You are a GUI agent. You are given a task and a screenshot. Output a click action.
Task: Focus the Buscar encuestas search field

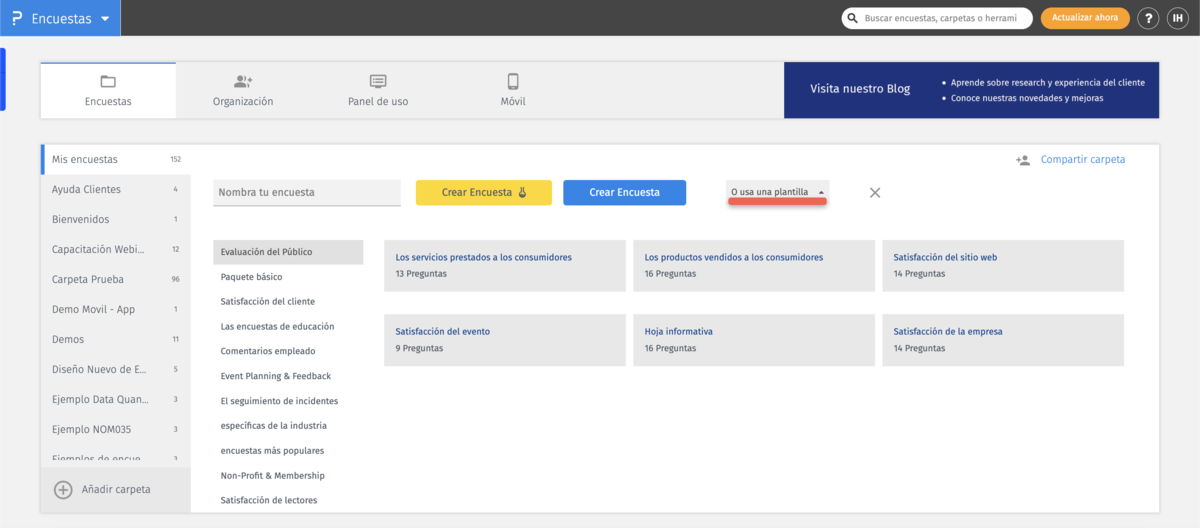point(937,18)
